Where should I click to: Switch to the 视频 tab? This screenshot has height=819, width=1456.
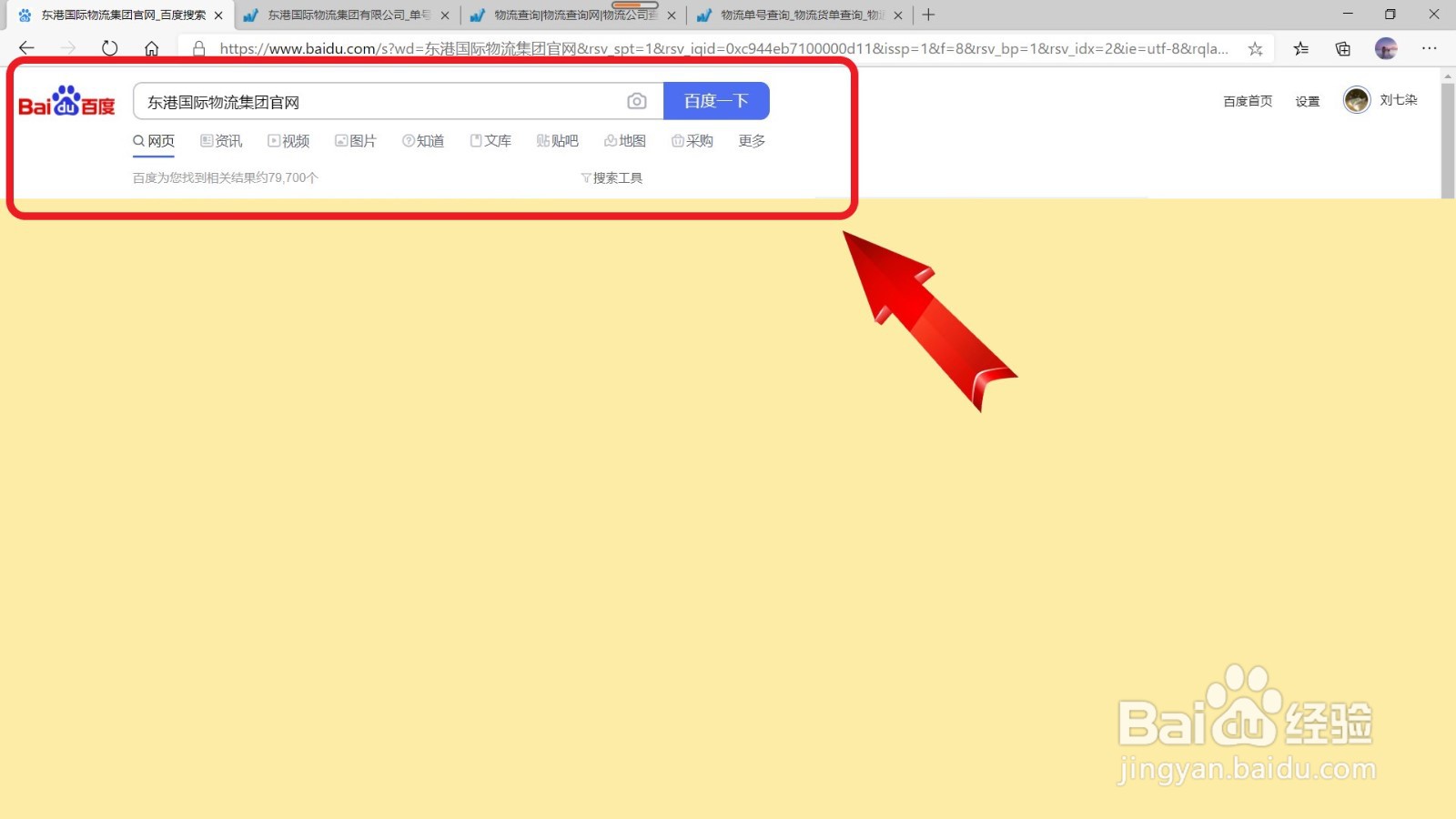288,141
